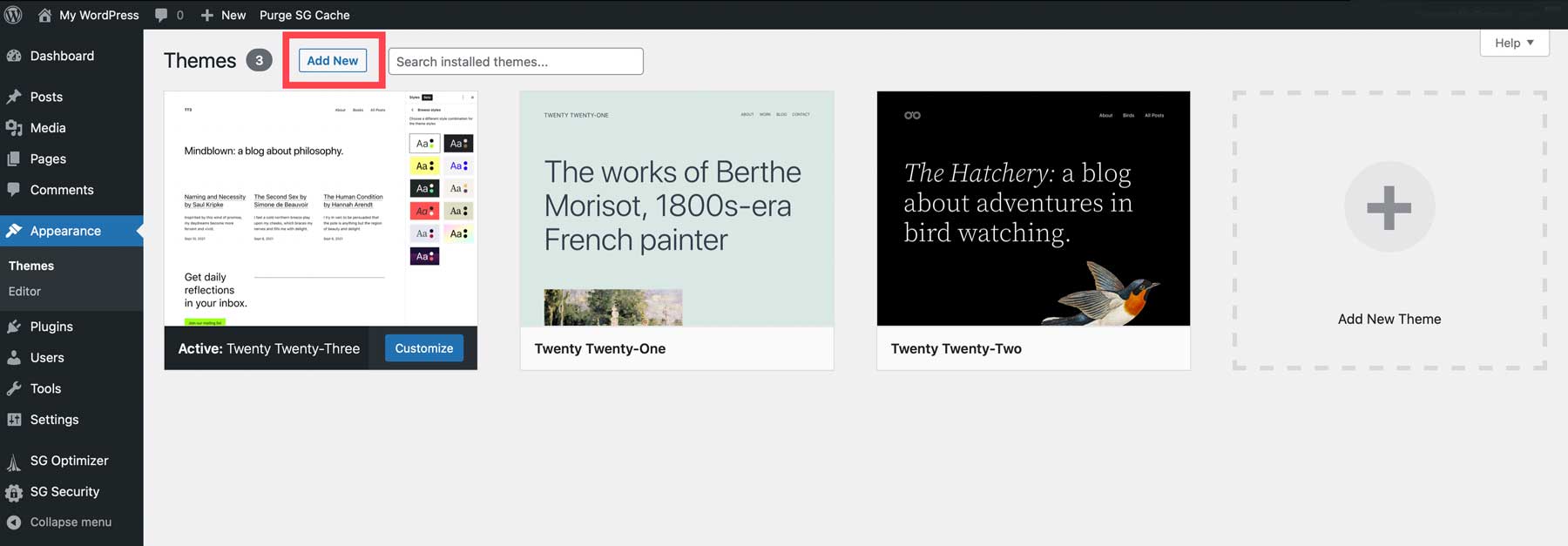Click the Twenty Twenty-Two theme name
This screenshot has width=1568, height=546.
pyautogui.click(x=956, y=348)
